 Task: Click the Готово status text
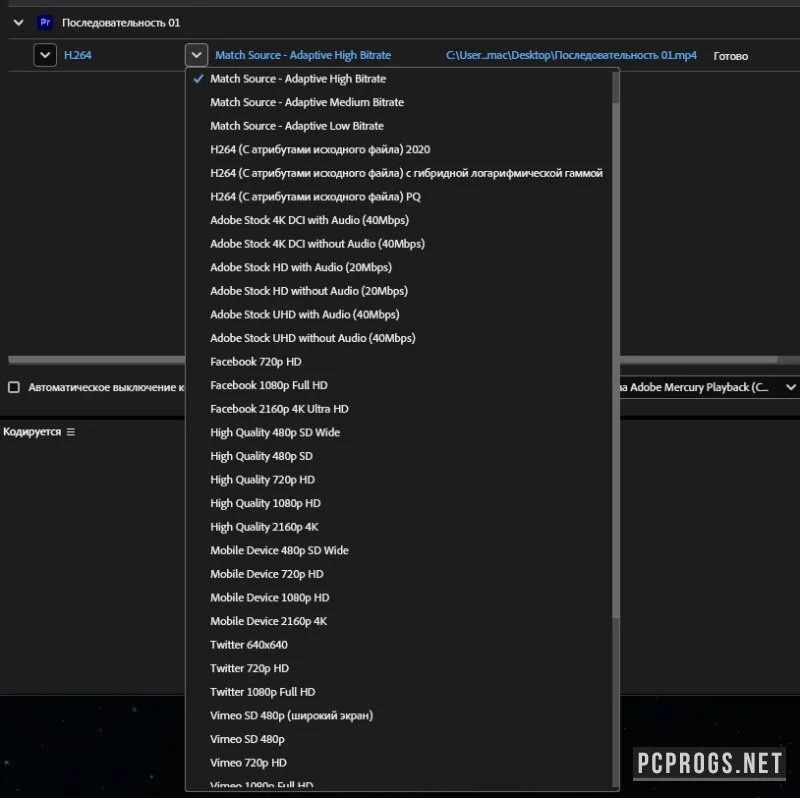pos(731,56)
